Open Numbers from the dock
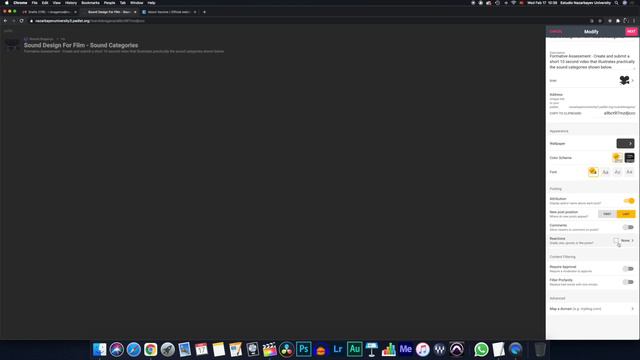 click(x=389, y=349)
